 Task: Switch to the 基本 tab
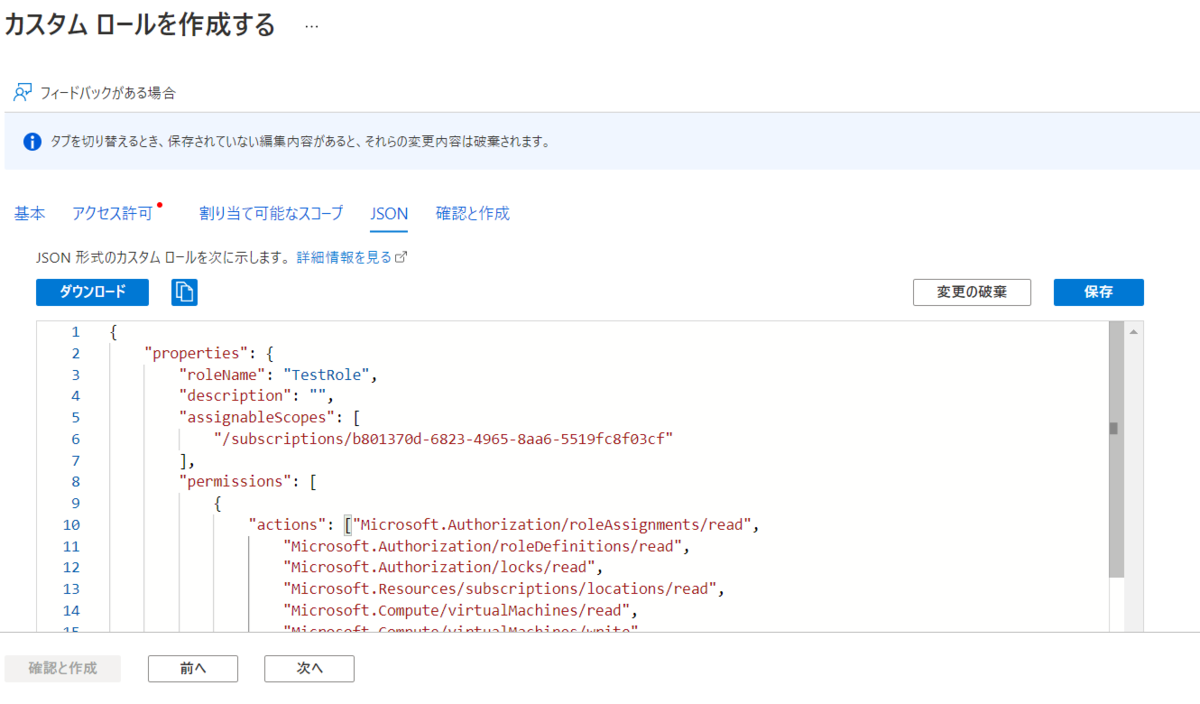tap(29, 213)
